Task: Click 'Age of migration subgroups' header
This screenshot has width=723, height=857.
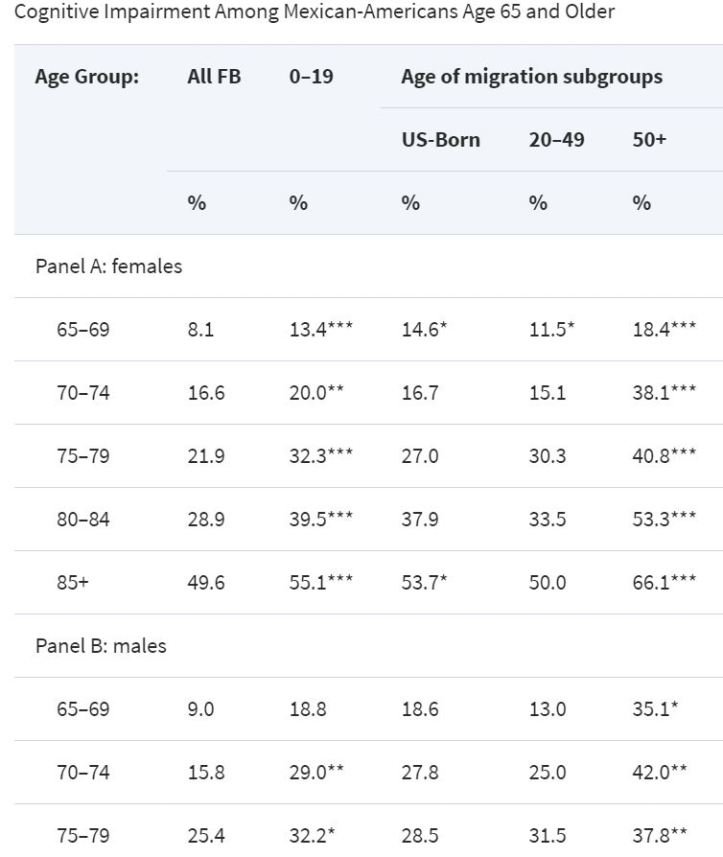Action: pyautogui.click(x=531, y=77)
